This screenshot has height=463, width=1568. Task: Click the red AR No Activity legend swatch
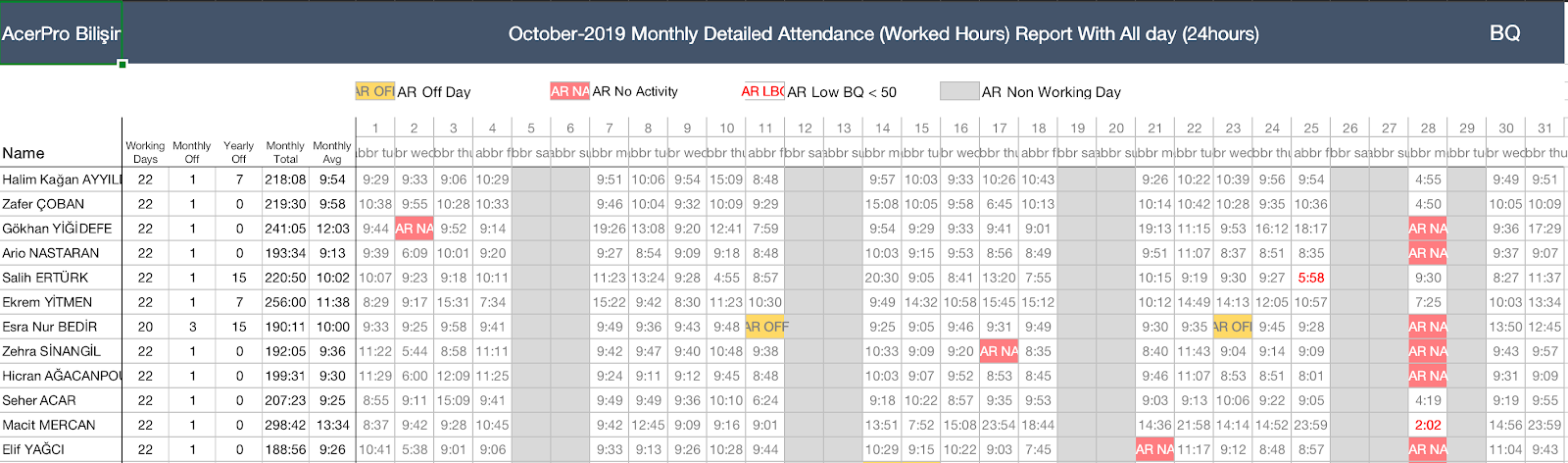point(569,91)
